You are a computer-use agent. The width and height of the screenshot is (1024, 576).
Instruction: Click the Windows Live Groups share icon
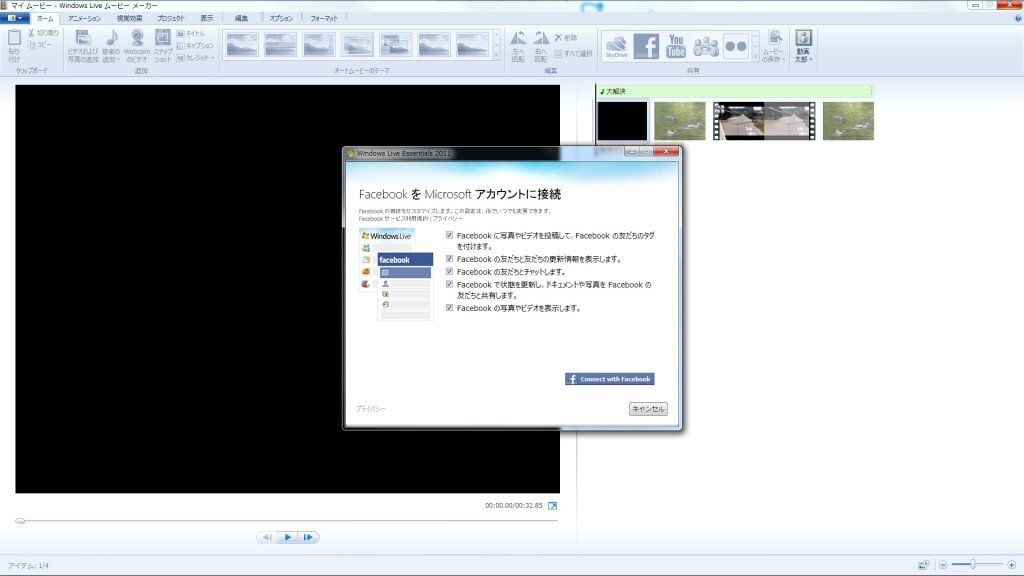point(705,46)
